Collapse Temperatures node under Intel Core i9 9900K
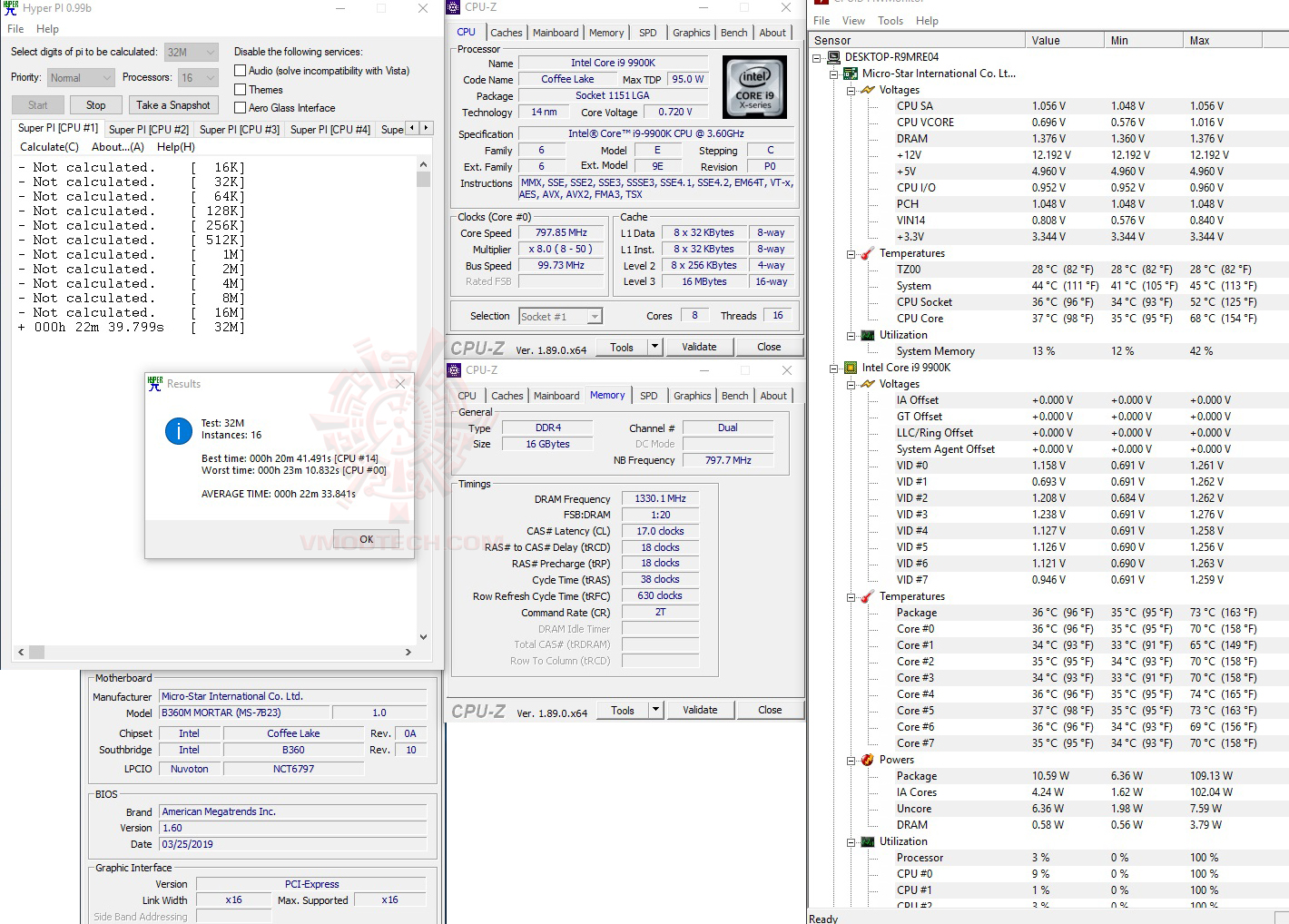The width and height of the screenshot is (1289, 924). point(851,596)
